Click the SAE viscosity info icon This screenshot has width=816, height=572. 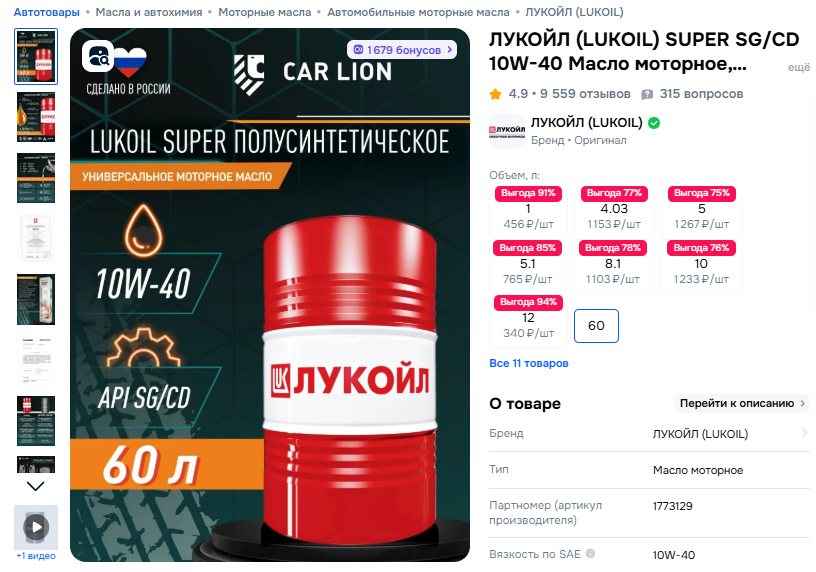[590, 554]
